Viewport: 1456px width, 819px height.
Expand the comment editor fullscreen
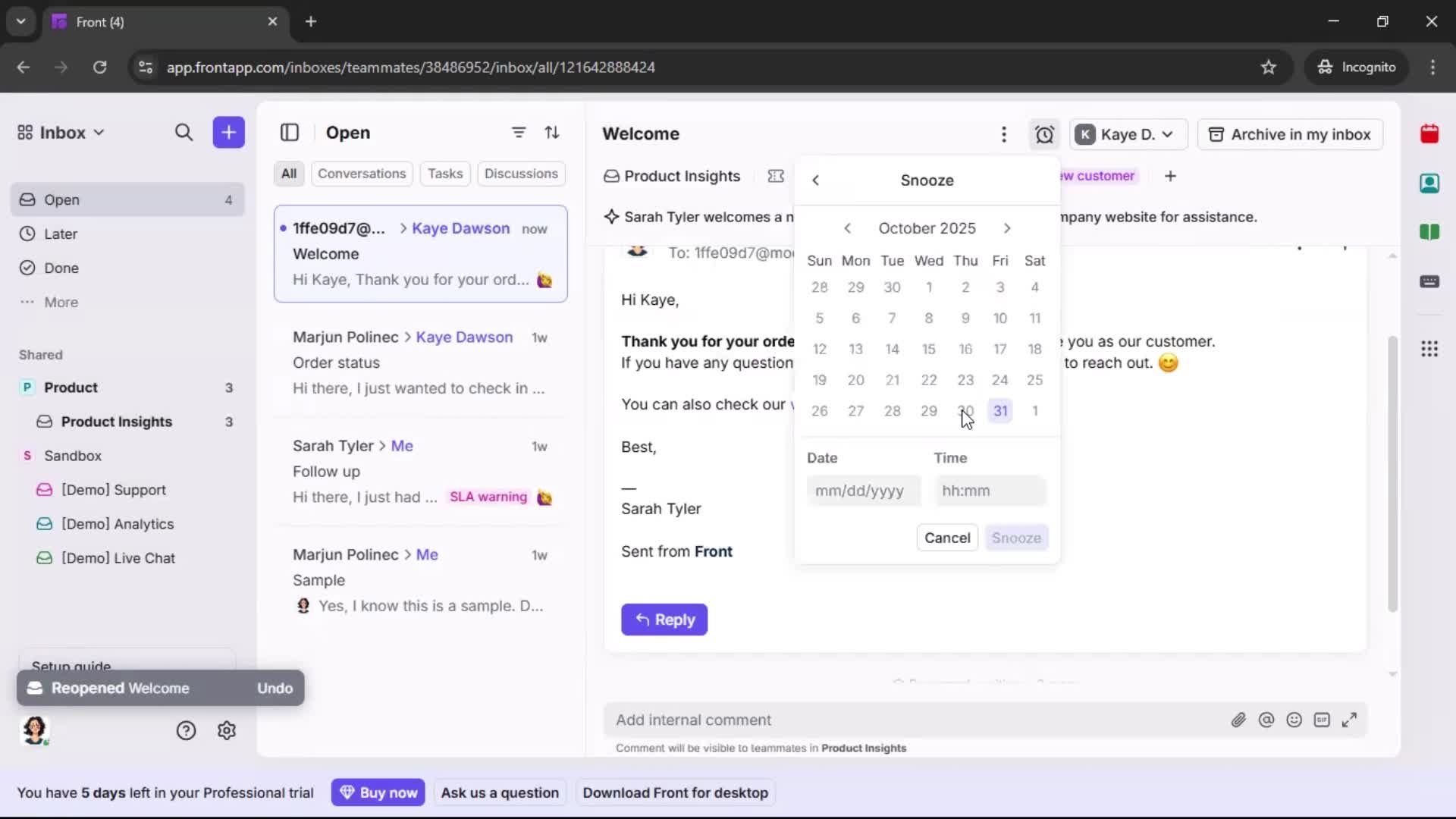(x=1351, y=720)
